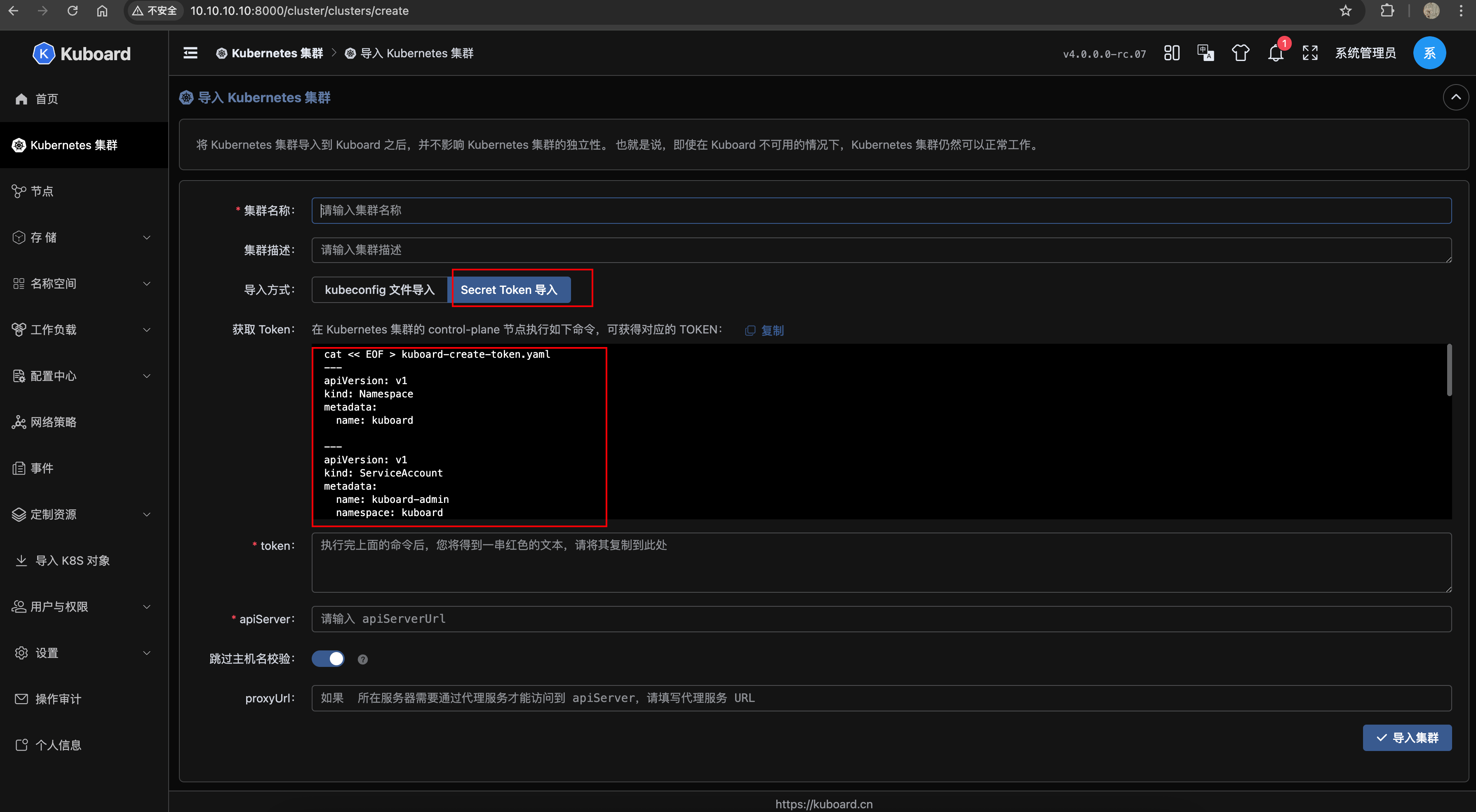1476x812 pixels.
Task: Click the 不安全 security warning indicator
Action: (x=155, y=11)
